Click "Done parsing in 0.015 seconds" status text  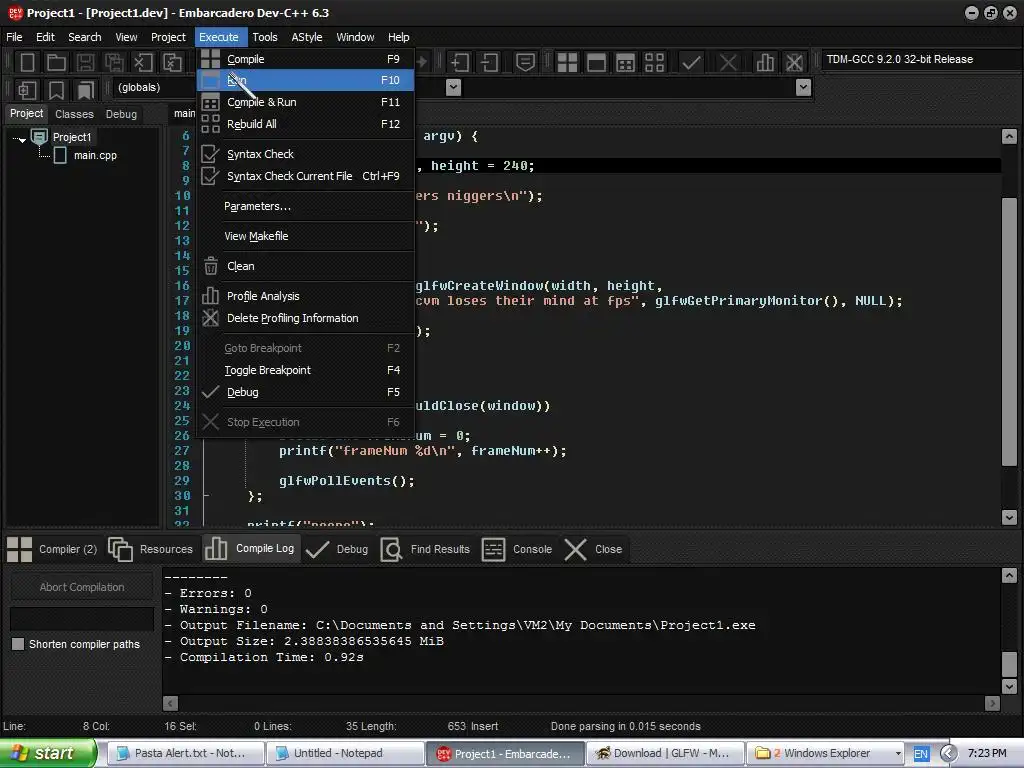[625, 726]
